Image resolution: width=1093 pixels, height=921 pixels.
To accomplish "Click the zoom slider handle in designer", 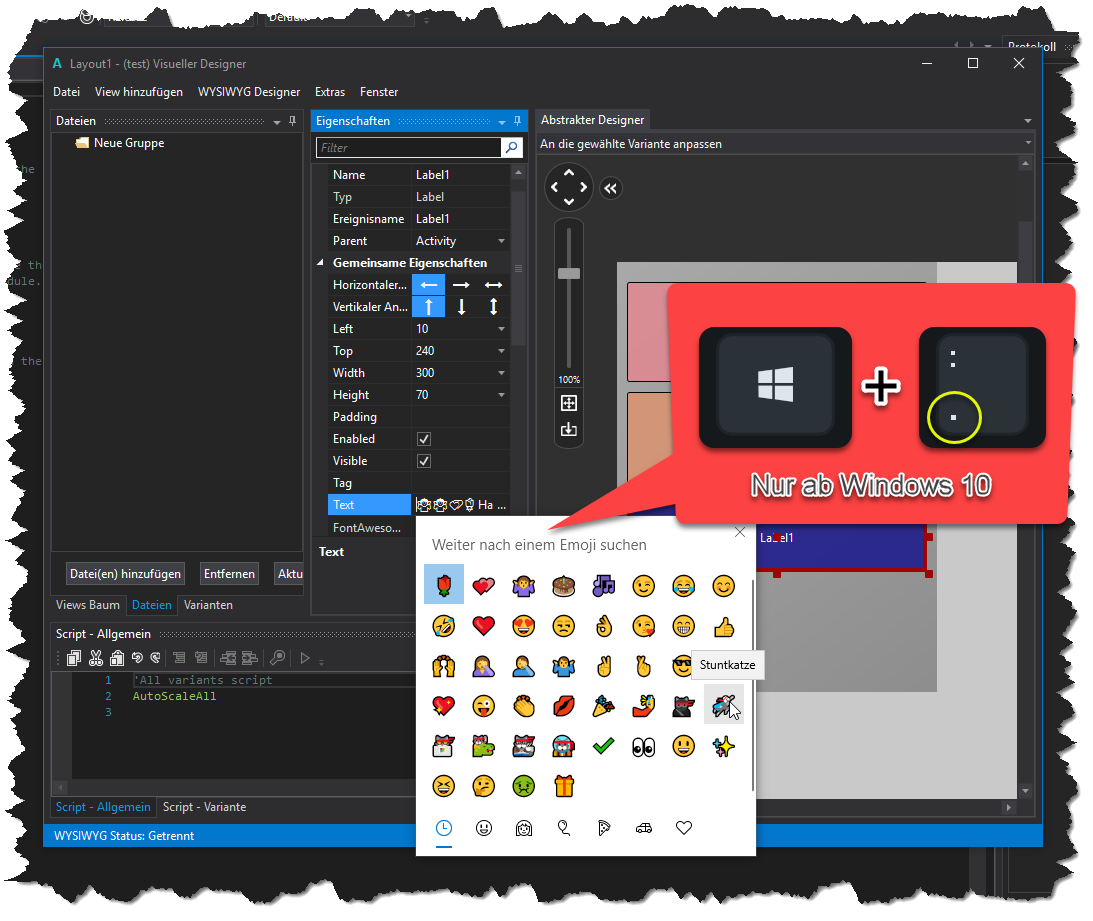I will point(569,273).
